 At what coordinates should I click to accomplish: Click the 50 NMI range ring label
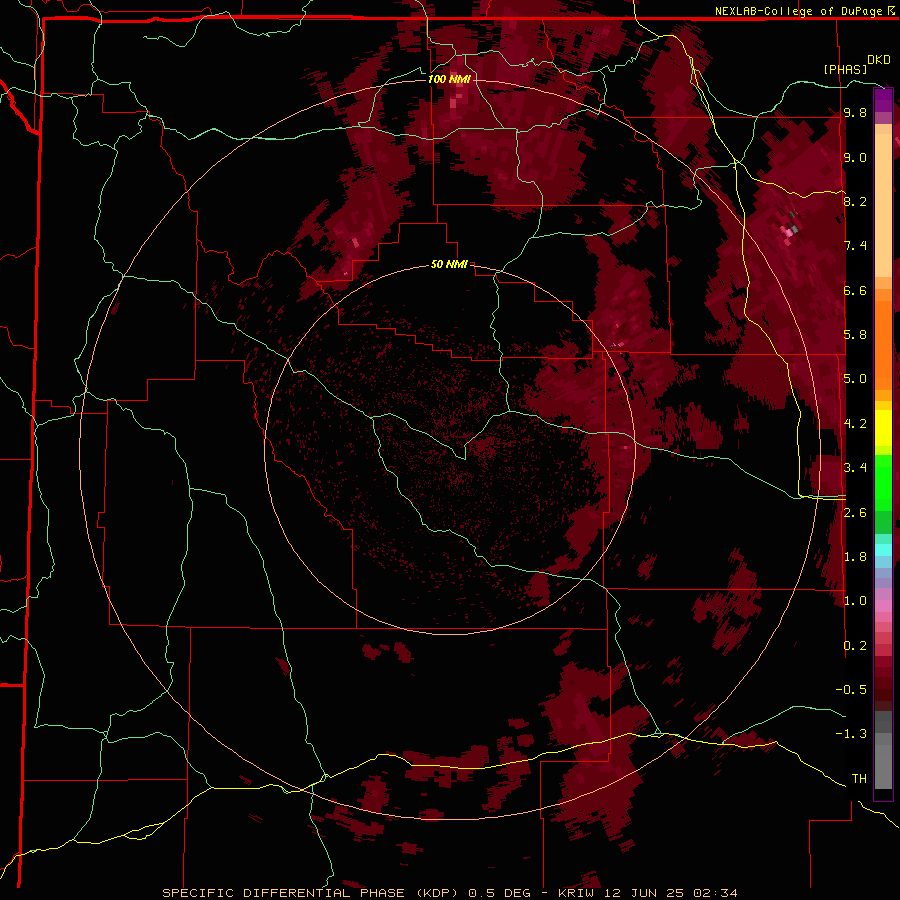(x=449, y=264)
